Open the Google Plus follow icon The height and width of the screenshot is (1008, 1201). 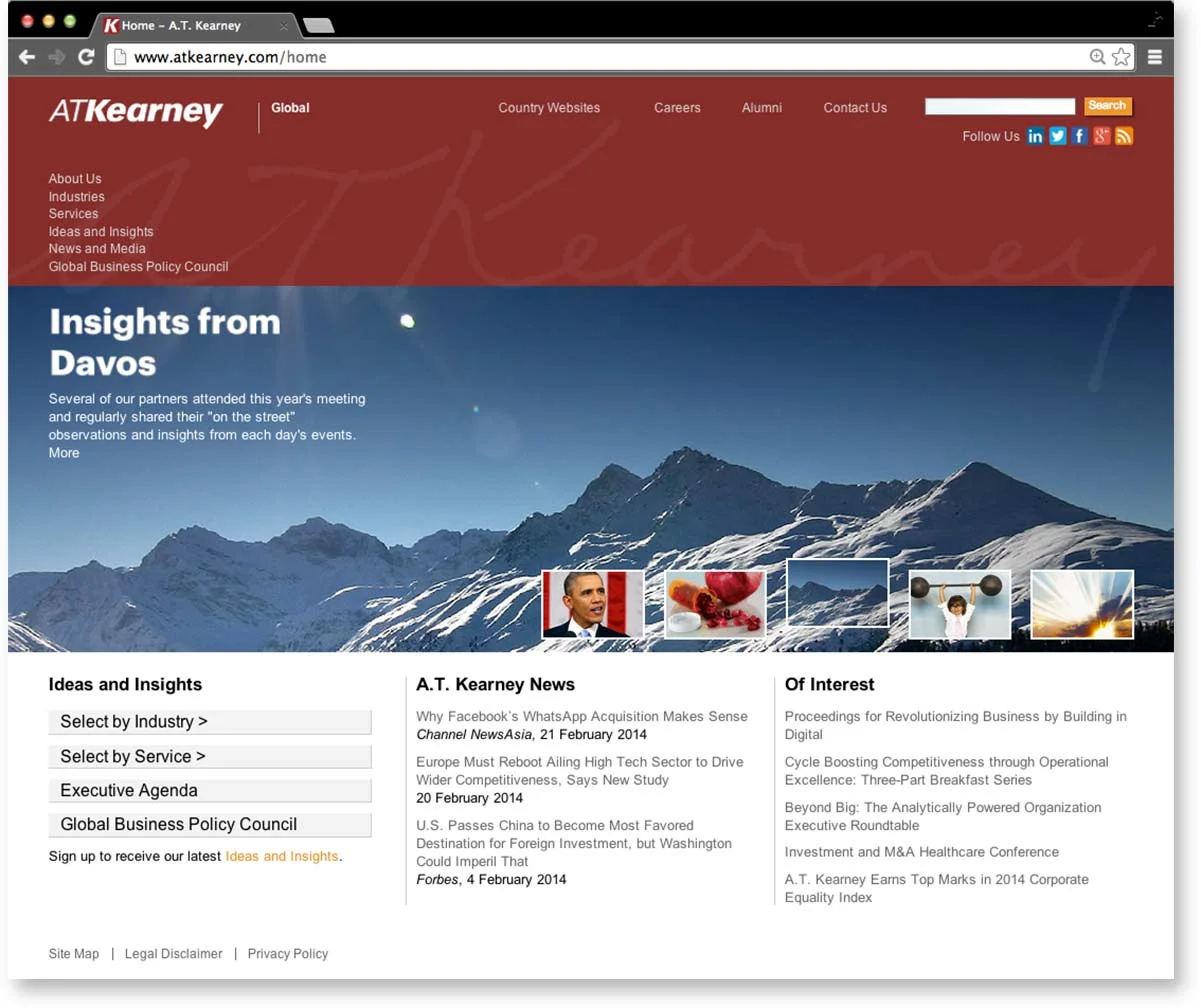click(1101, 136)
